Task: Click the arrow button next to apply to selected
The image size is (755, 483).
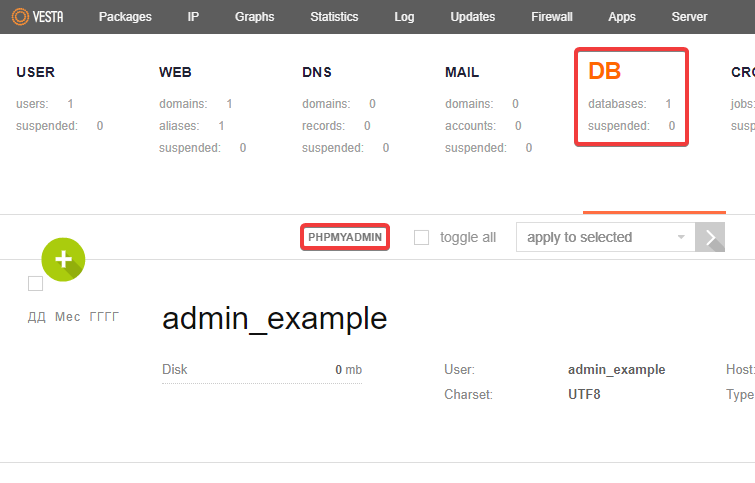Action: coord(710,237)
